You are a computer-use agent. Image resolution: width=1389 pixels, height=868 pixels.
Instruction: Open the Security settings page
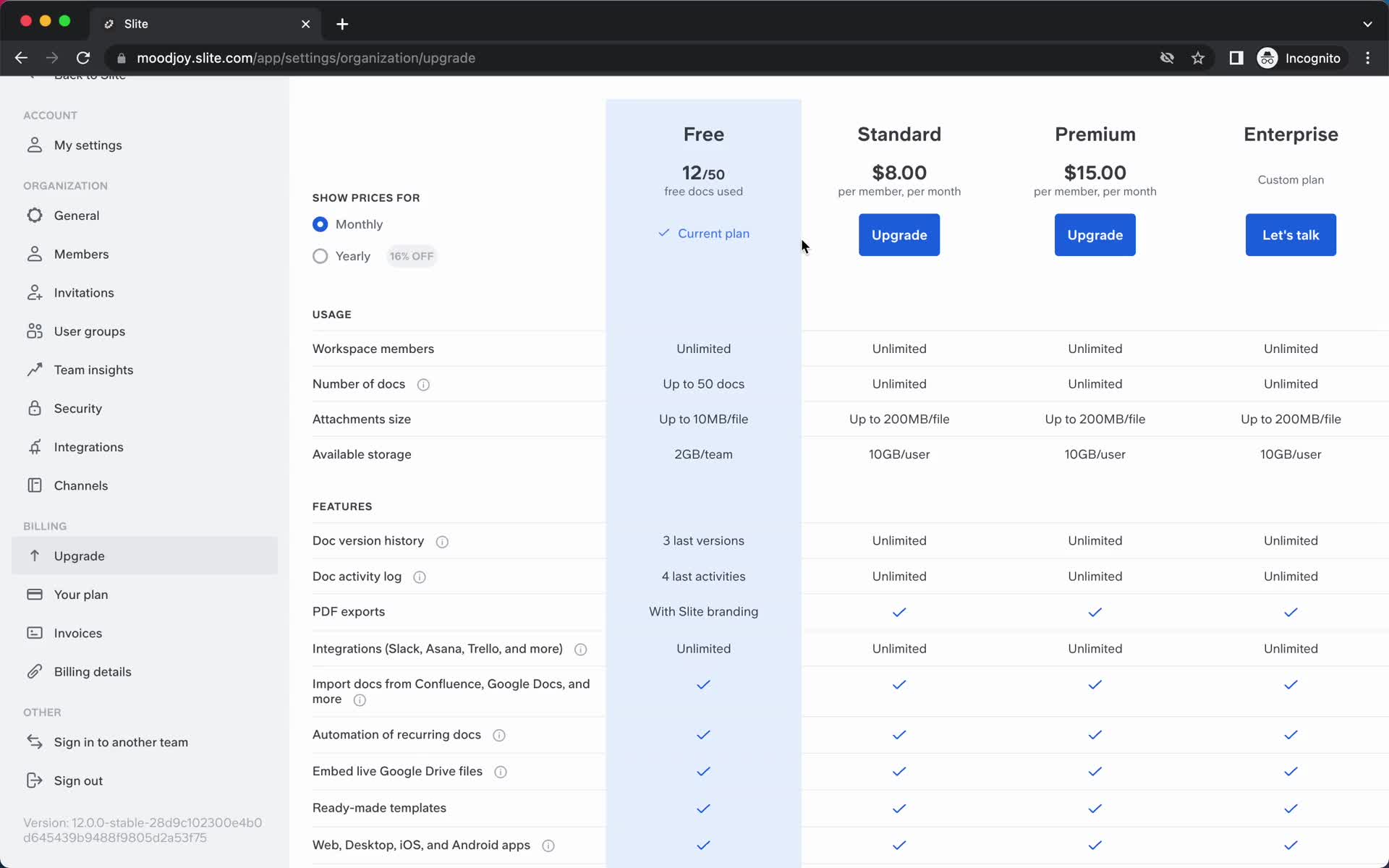tap(145, 408)
